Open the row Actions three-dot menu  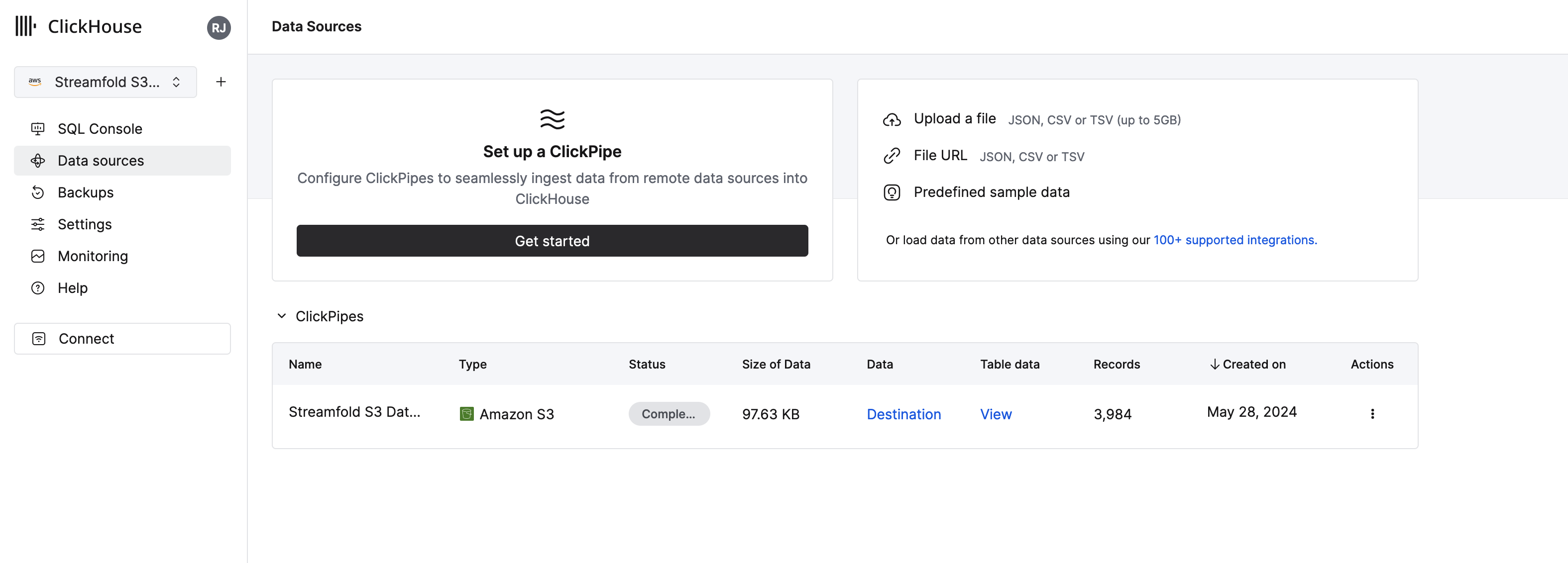click(1372, 414)
